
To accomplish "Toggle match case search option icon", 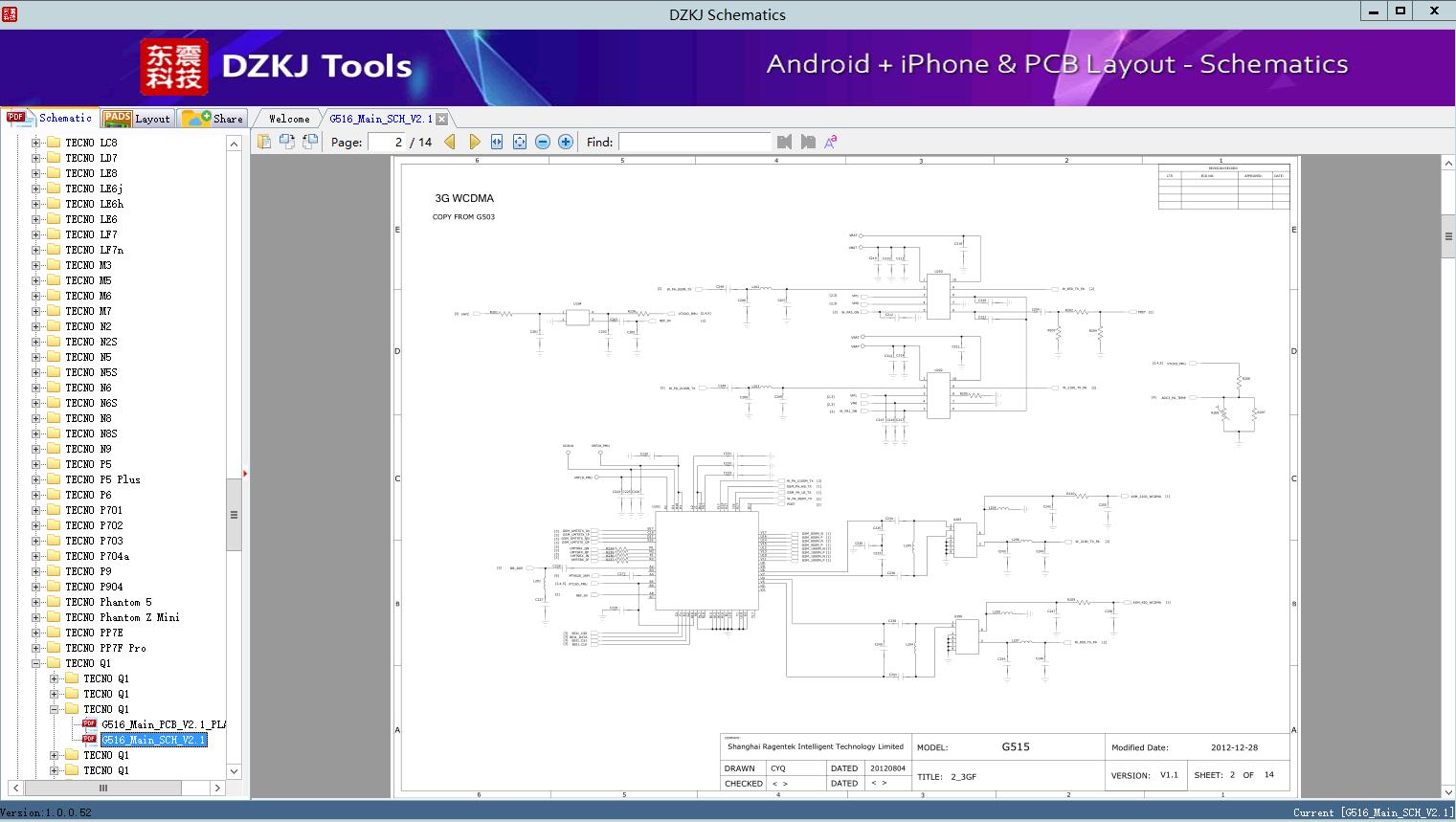I will (x=831, y=142).
